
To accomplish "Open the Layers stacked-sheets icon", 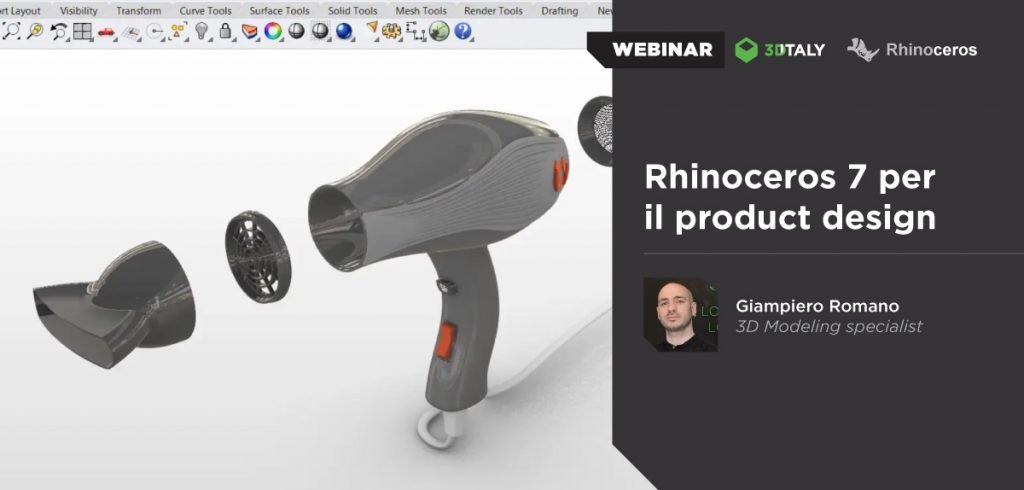I will pyautogui.click(x=249, y=31).
